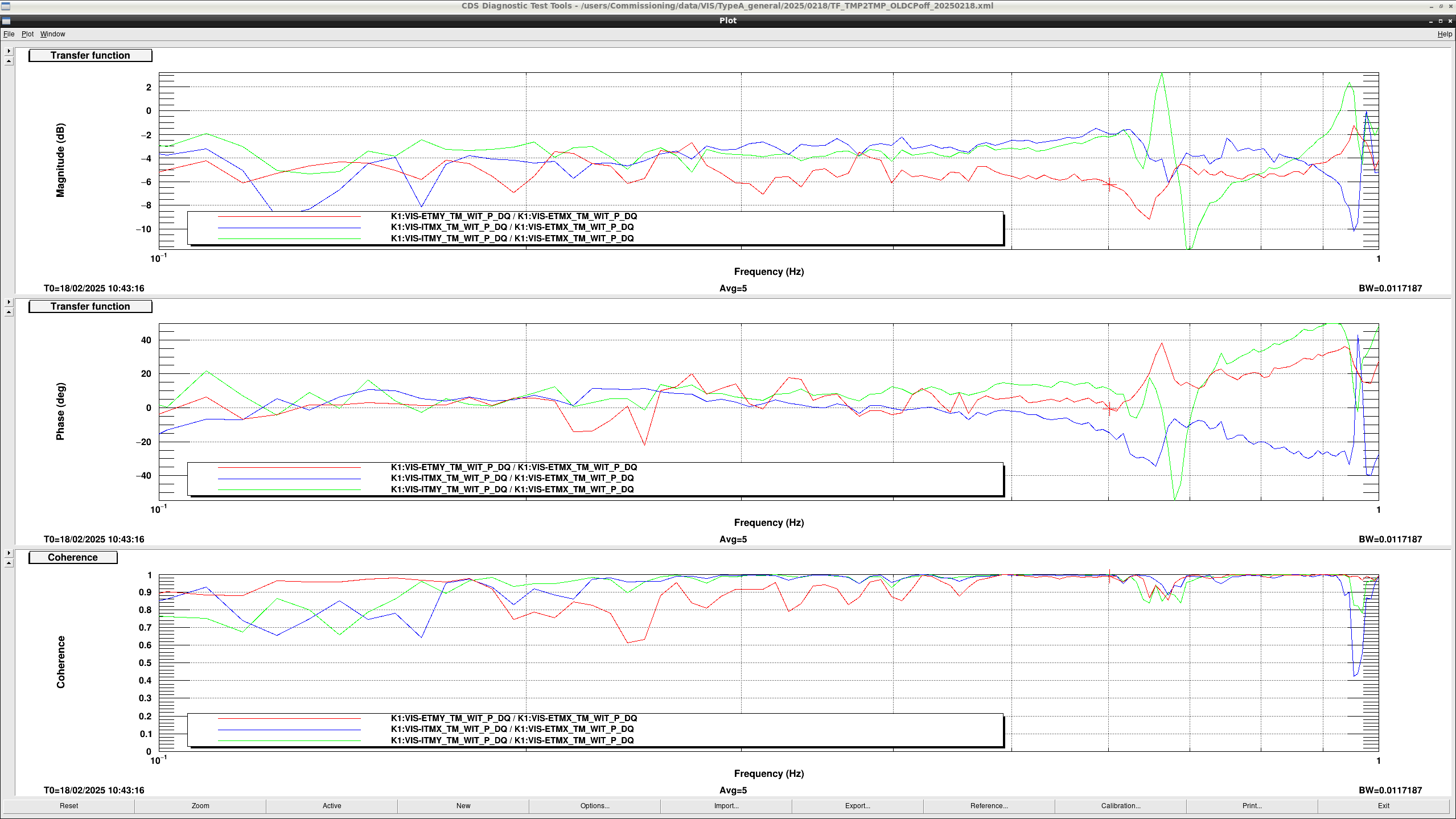Click the Reset button
This screenshot has height=819, width=1456.
[69, 806]
